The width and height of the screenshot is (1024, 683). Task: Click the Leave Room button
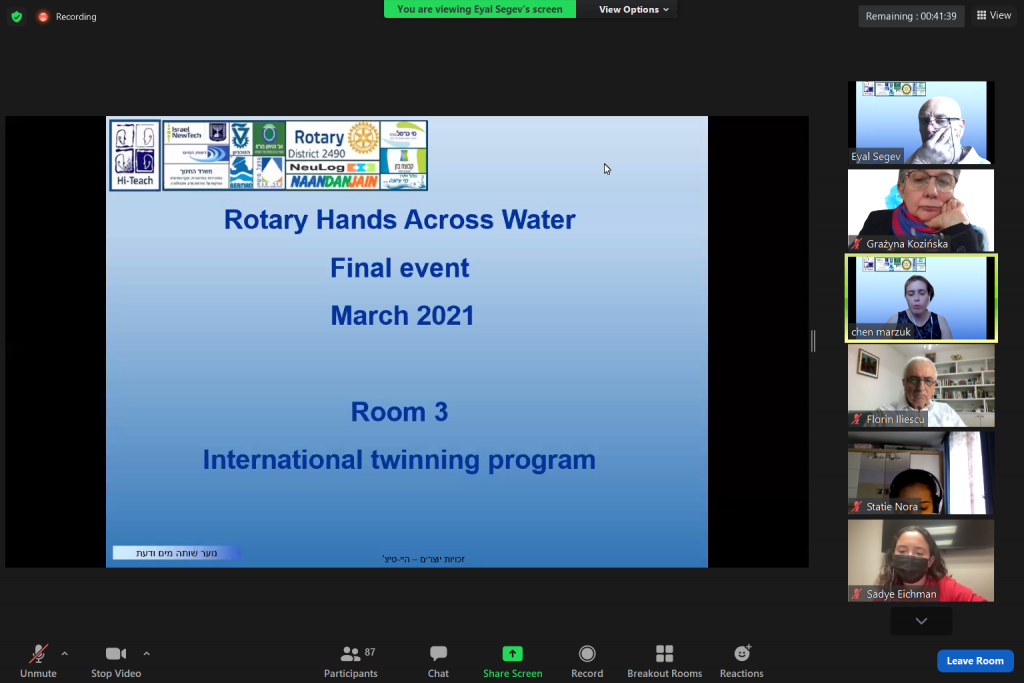[x=975, y=661]
